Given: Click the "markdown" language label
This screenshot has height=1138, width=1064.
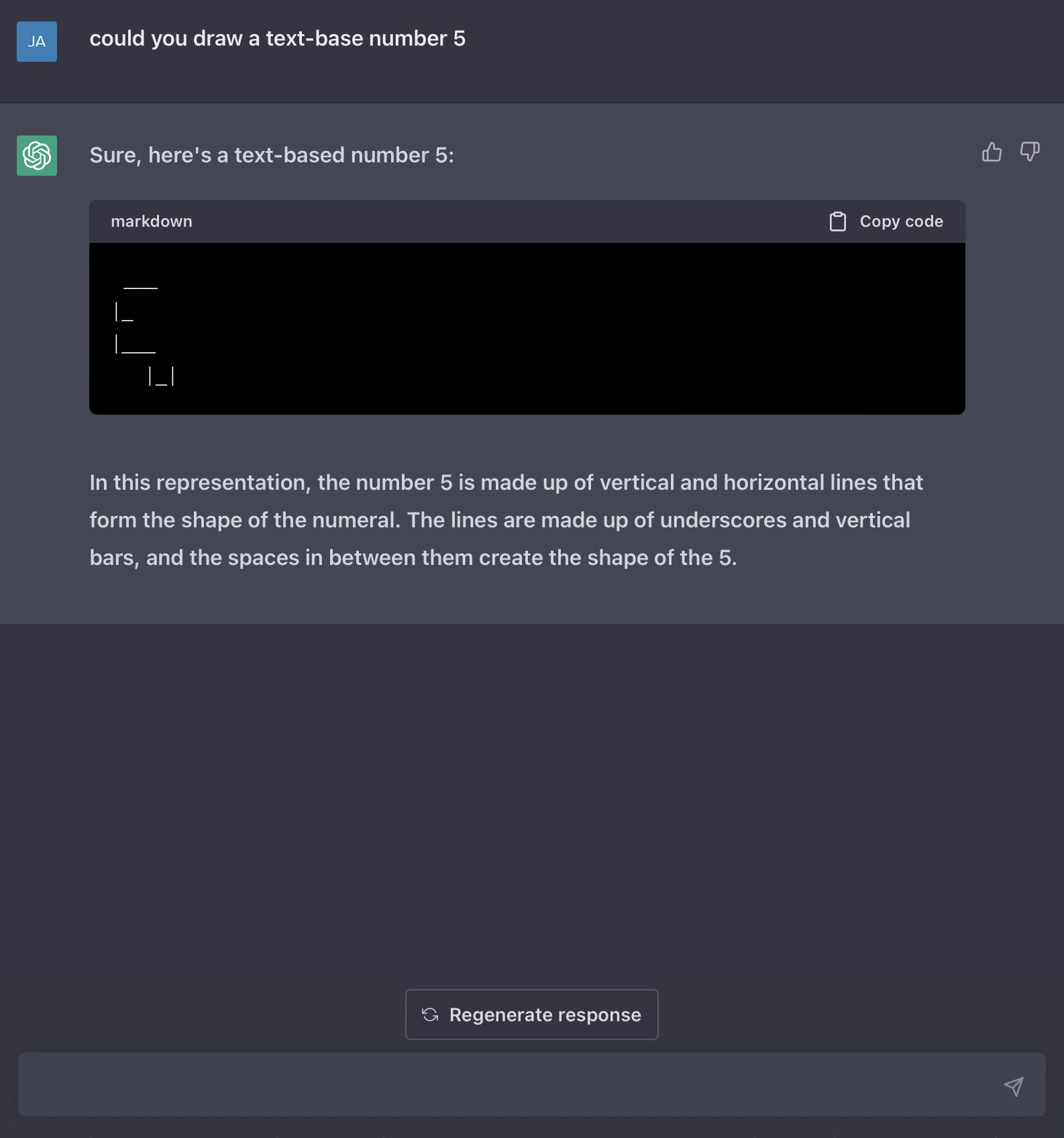Looking at the screenshot, I should pyautogui.click(x=152, y=221).
